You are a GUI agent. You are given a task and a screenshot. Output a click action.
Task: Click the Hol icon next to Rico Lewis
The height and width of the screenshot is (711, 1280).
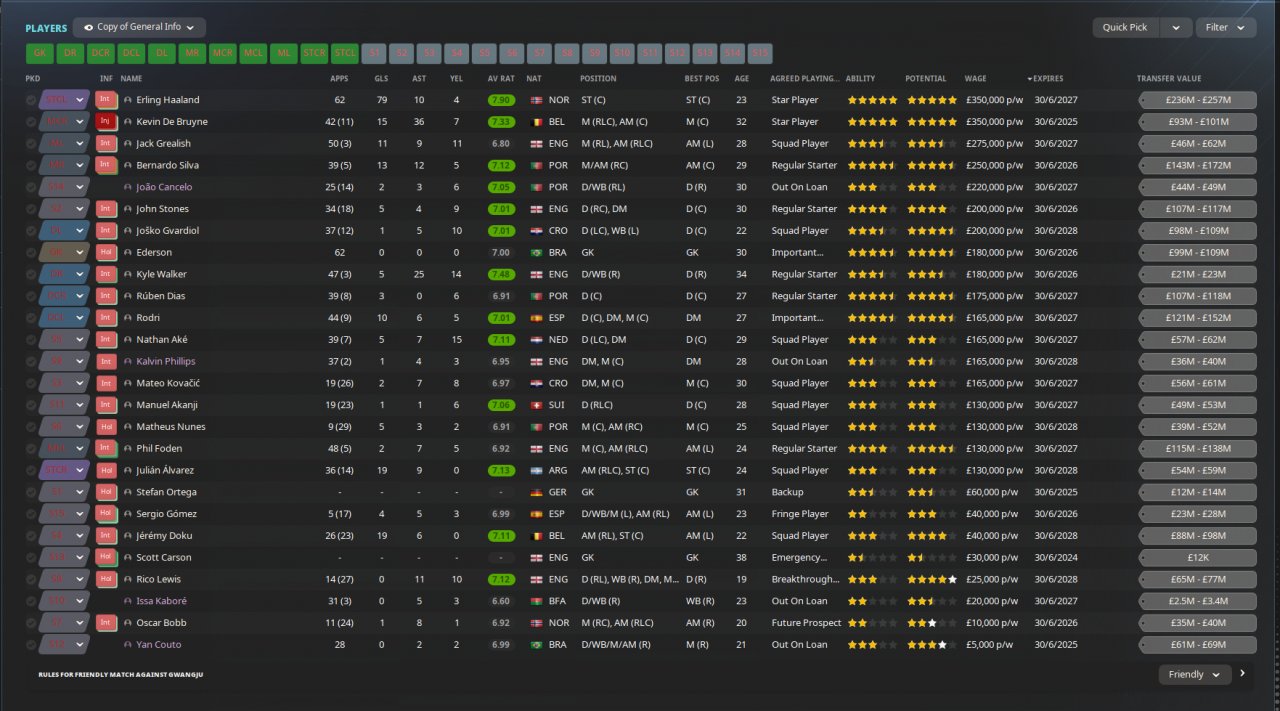pos(106,580)
